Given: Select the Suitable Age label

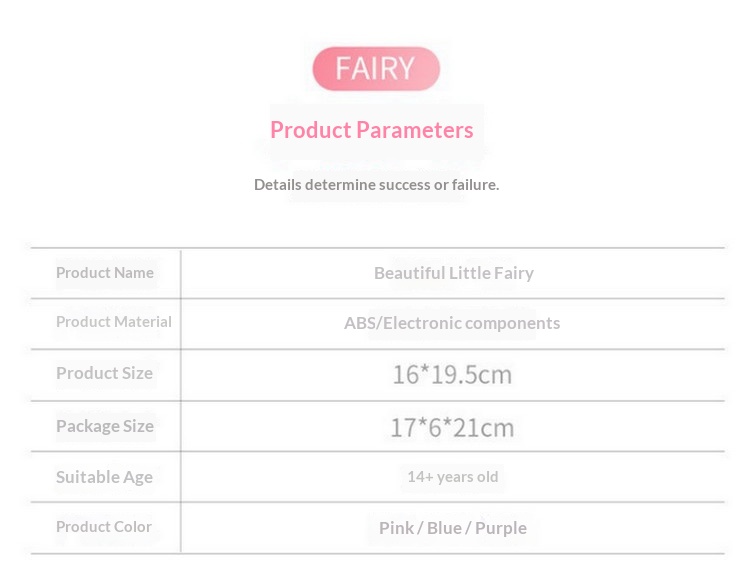Looking at the screenshot, I should [104, 477].
